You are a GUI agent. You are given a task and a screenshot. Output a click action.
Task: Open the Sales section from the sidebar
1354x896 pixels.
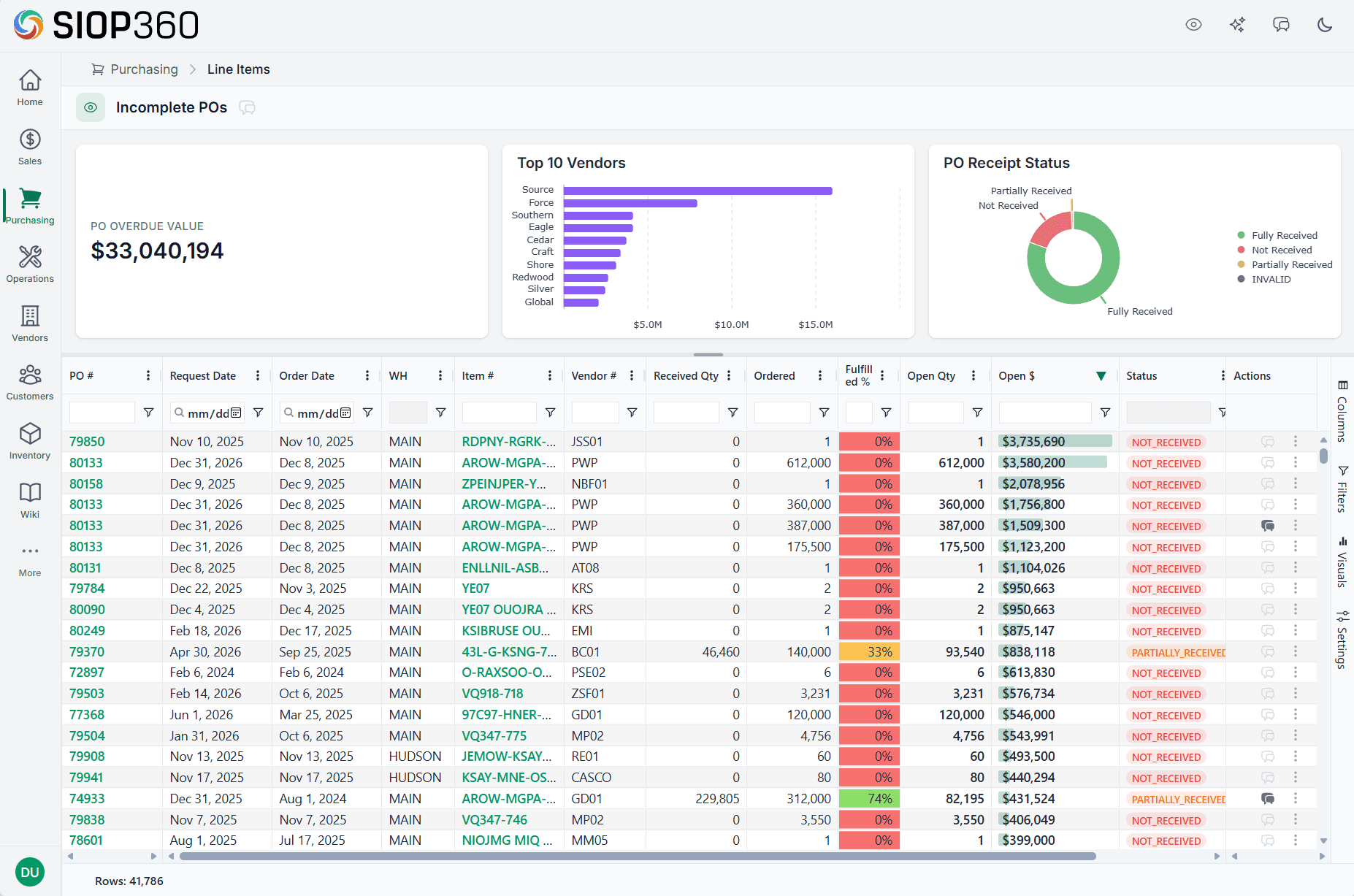29,145
